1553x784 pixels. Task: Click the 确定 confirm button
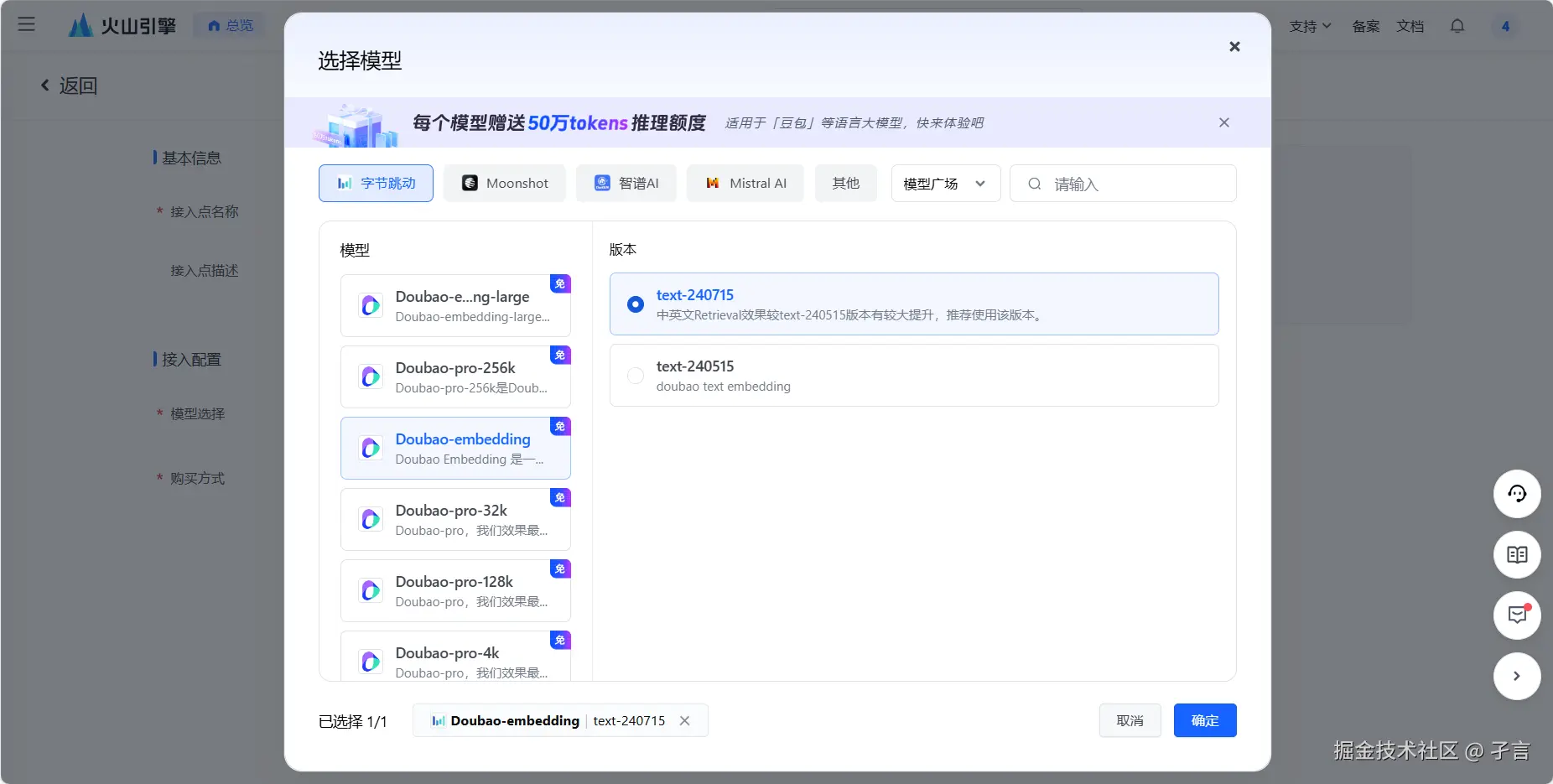coord(1205,720)
